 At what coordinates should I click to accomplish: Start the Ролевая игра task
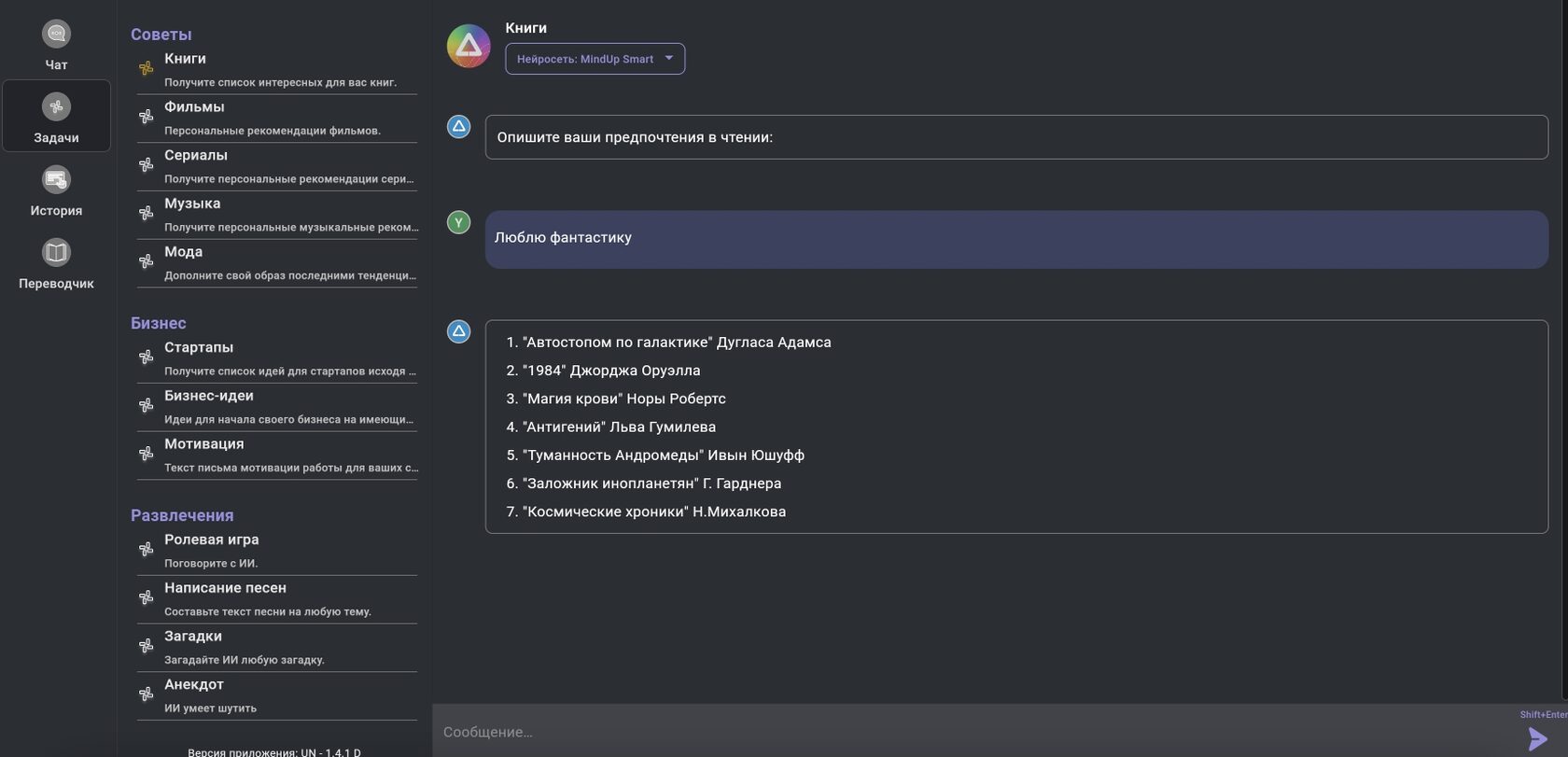(x=277, y=552)
